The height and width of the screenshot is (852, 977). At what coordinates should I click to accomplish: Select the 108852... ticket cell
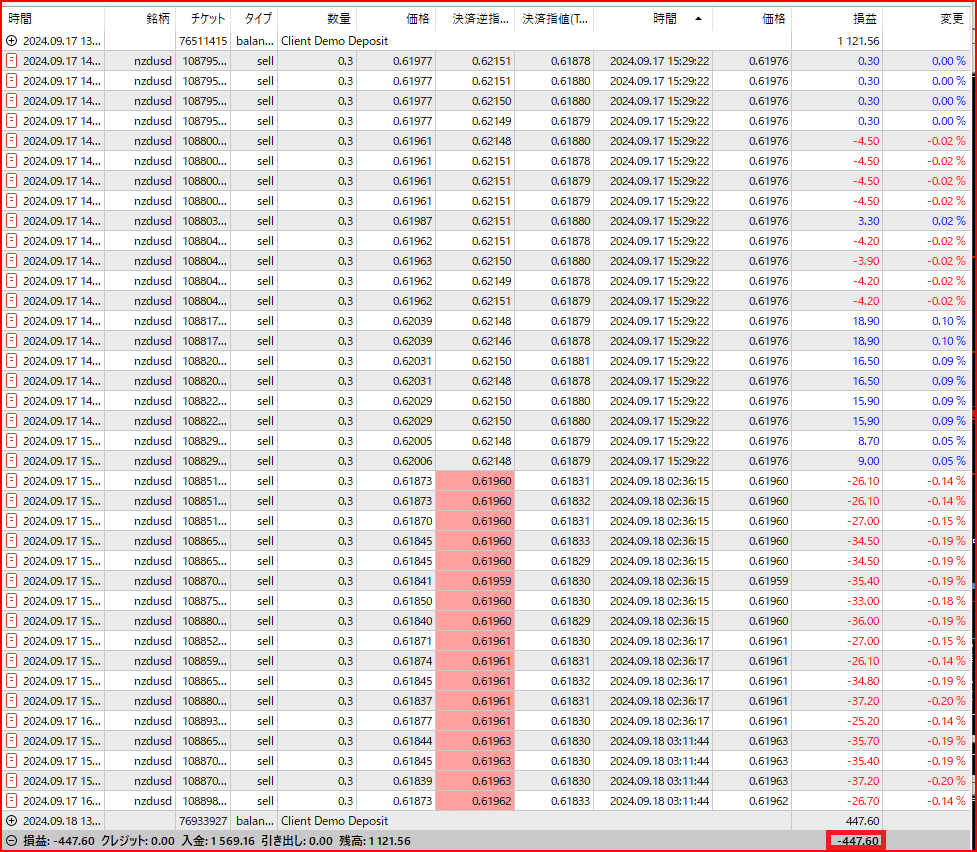click(203, 641)
